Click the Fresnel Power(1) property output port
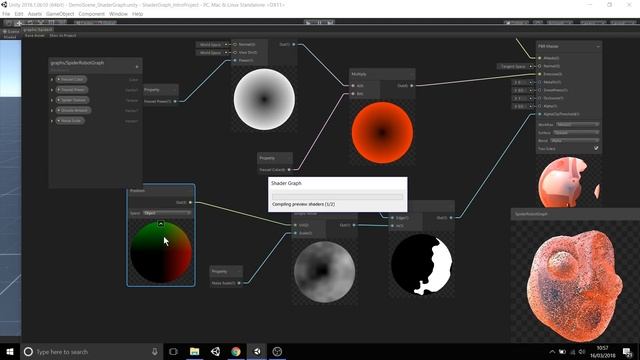Viewport: 640px width, 360px height. point(176,101)
